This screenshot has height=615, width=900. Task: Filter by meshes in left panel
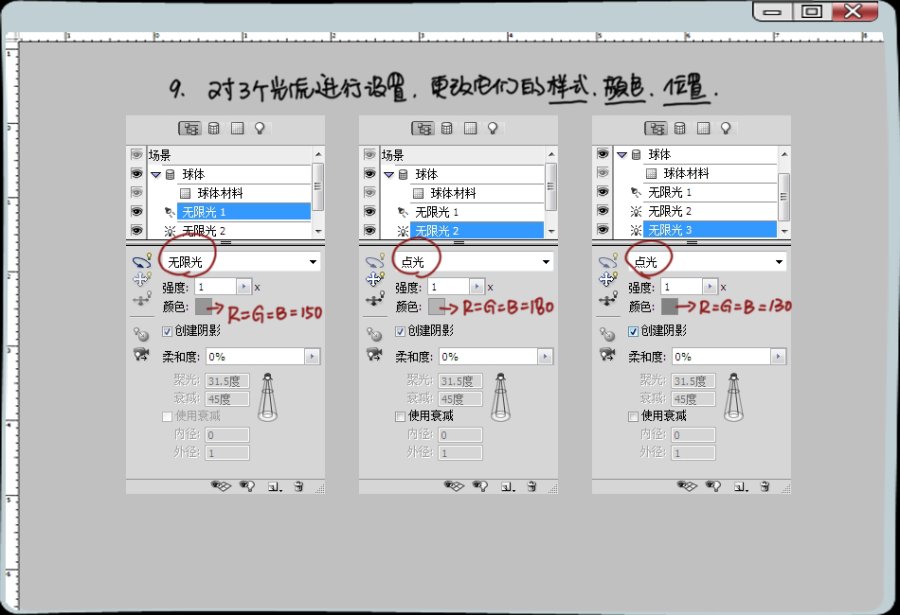click(x=214, y=128)
